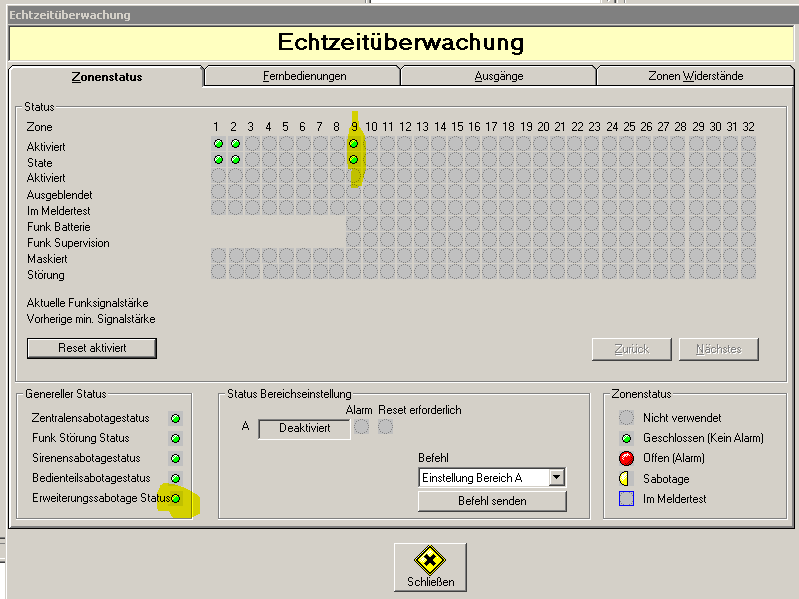Click the green Zentralensabotagestatus indicator
The image size is (799, 599).
pyautogui.click(x=176, y=418)
